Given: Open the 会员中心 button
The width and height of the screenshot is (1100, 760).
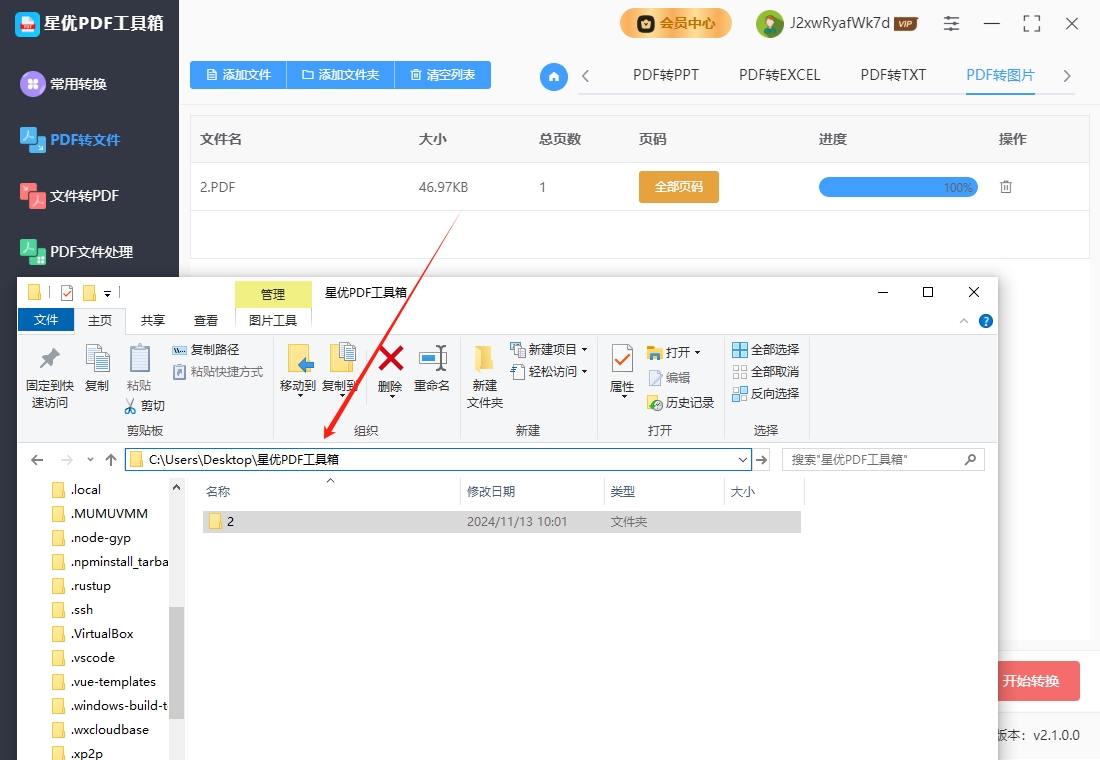Looking at the screenshot, I should 676,24.
